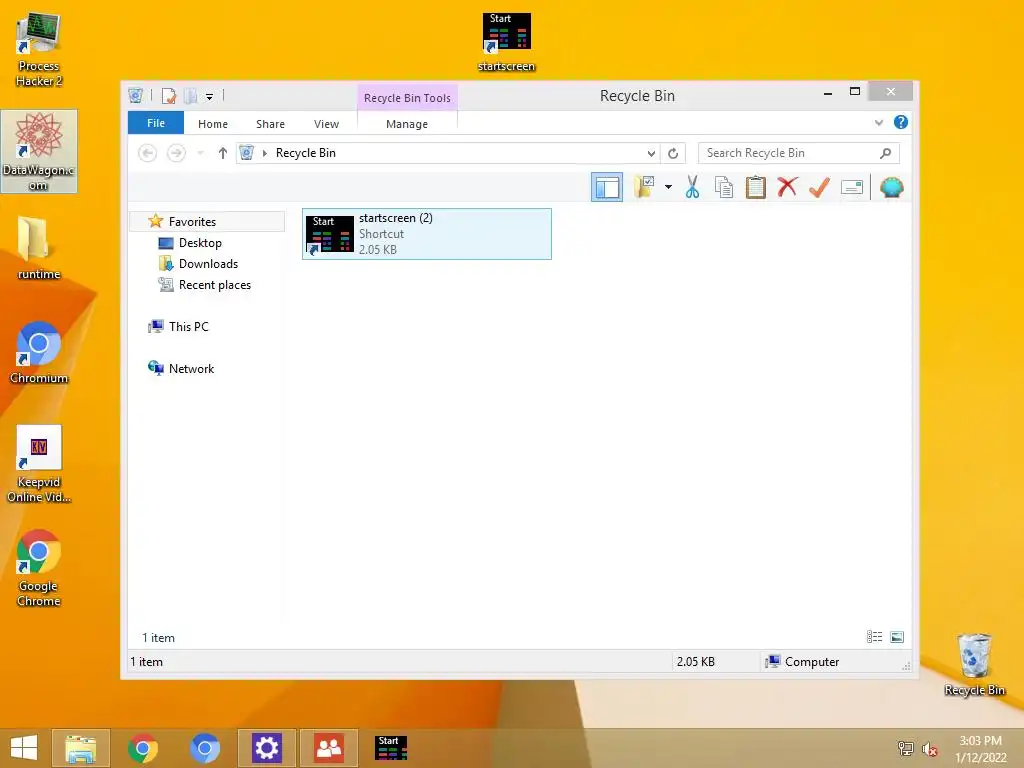Open the address bar history dropdown

[x=651, y=153]
